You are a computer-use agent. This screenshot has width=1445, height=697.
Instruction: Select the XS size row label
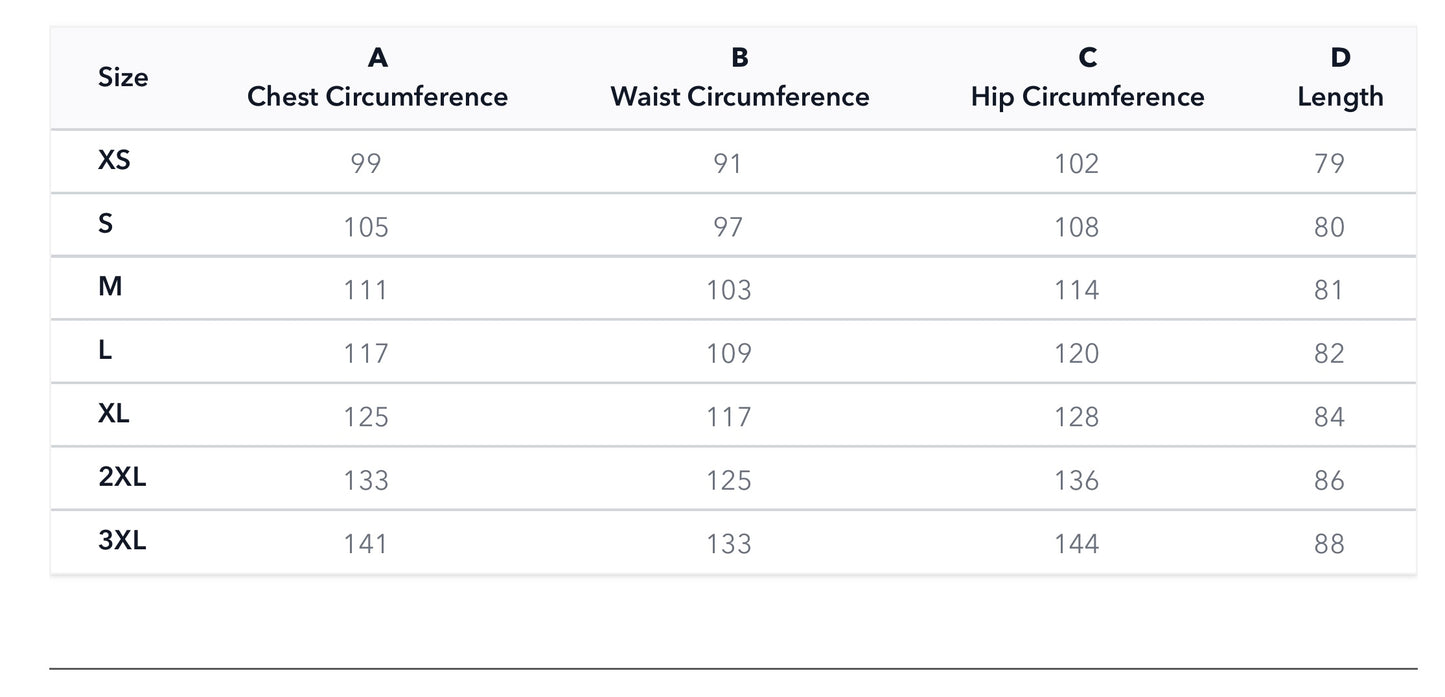point(114,160)
